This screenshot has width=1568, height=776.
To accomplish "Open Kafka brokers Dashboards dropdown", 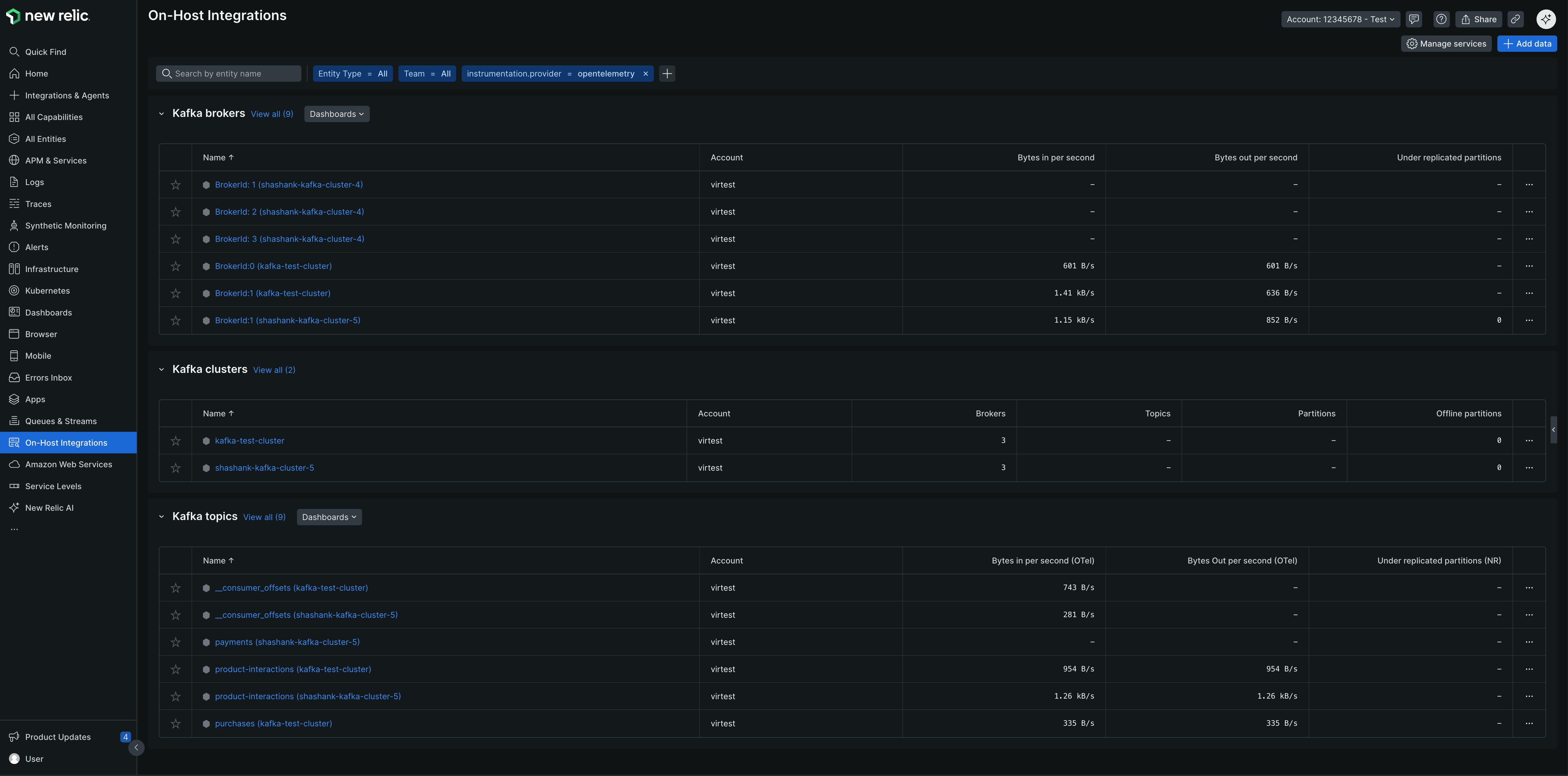I will (336, 114).
